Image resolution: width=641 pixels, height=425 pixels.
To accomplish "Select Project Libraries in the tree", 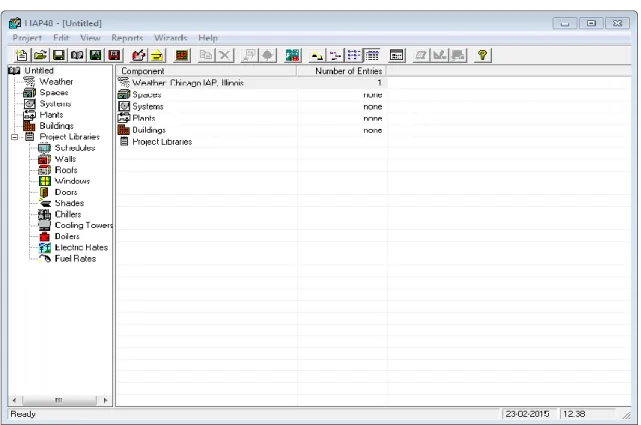I will click(69, 137).
